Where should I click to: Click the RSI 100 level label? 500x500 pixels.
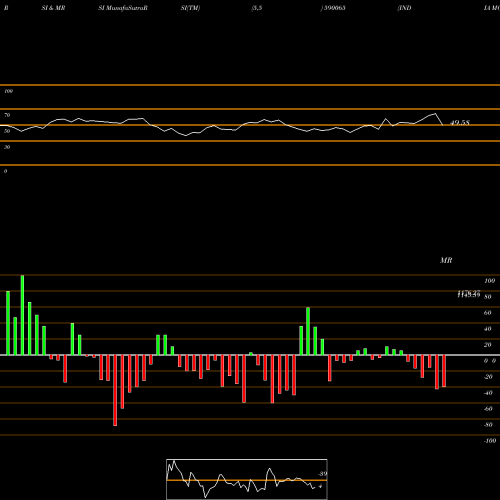tap(8, 91)
